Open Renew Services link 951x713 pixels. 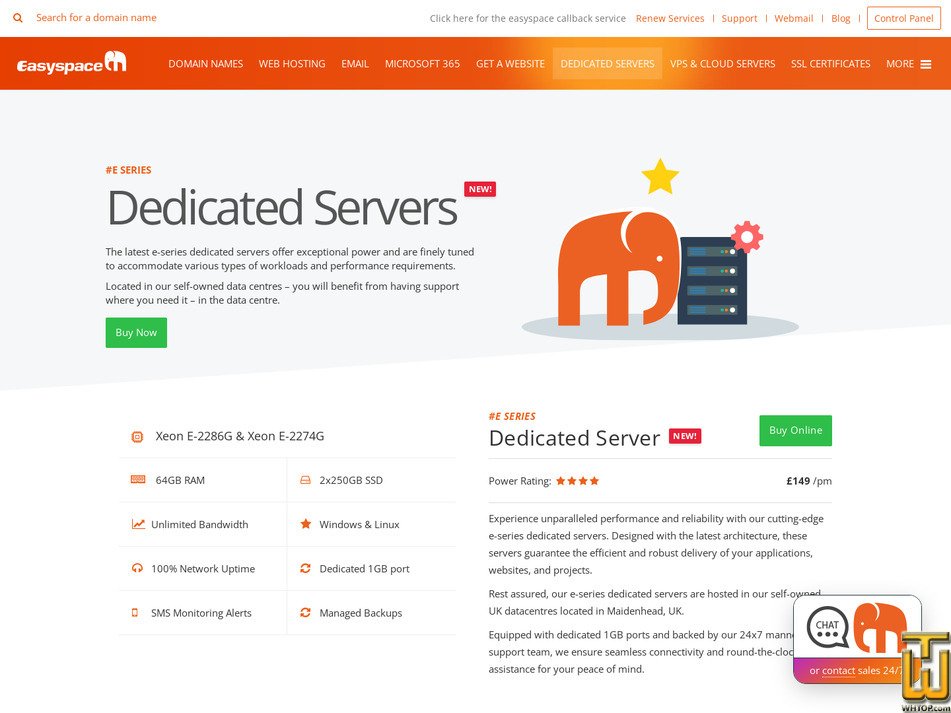click(x=670, y=19)
